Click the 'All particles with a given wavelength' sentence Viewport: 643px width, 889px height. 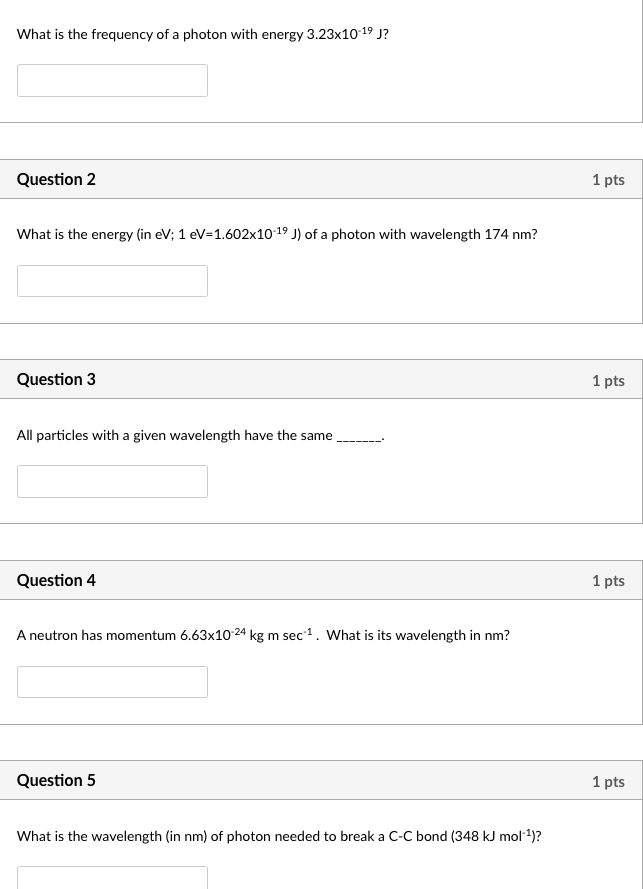click(201, 435)
